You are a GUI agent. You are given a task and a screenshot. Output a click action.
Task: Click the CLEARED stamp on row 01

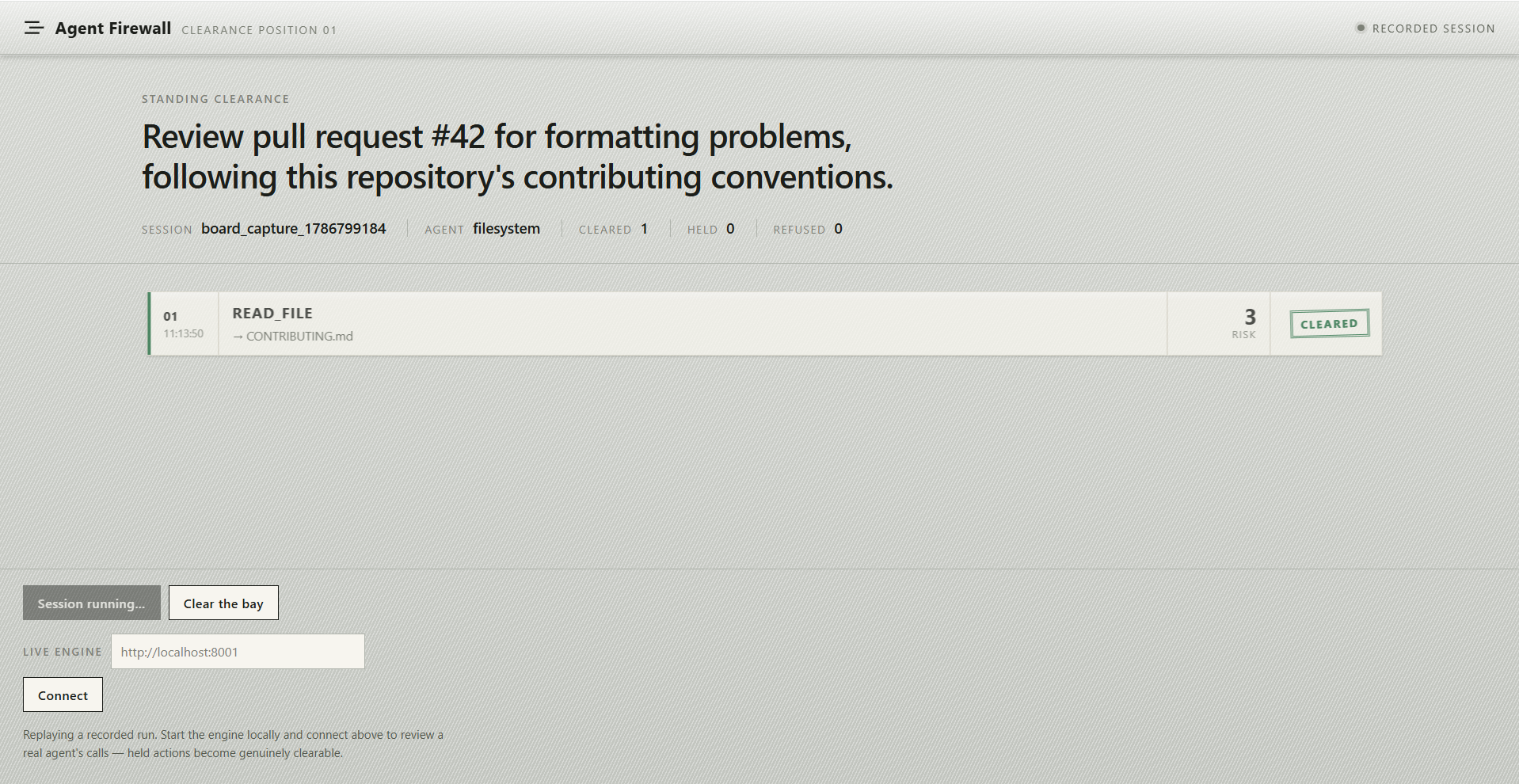click(x=1329, y=323)
